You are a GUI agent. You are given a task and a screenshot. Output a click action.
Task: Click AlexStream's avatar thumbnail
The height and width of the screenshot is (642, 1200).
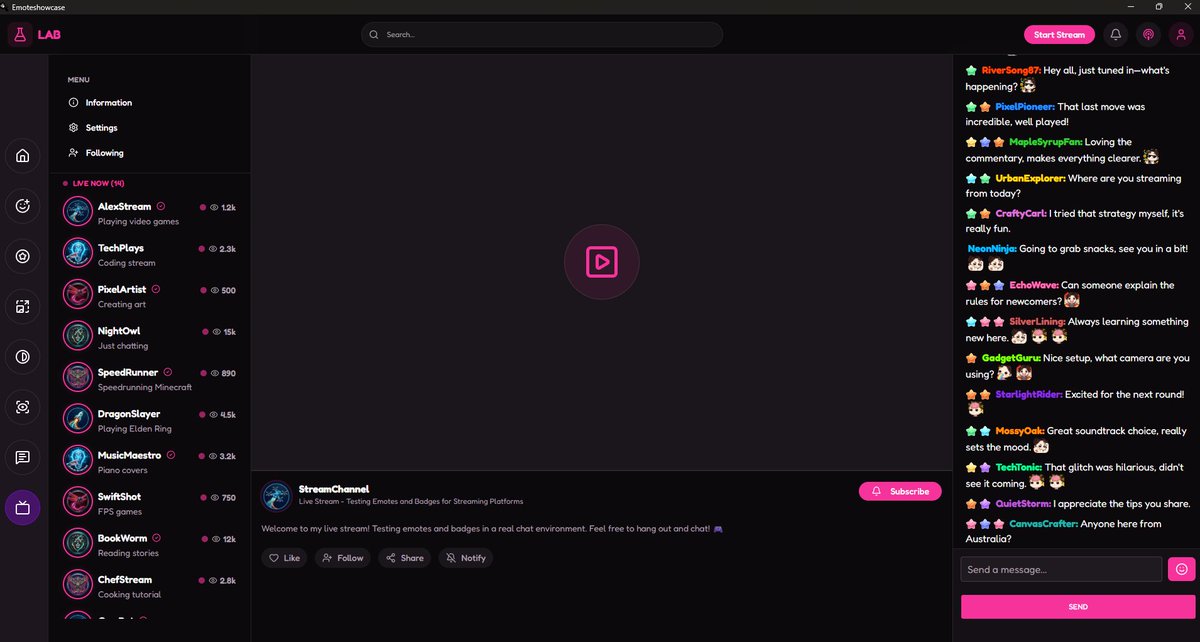(x=78, y=211)
